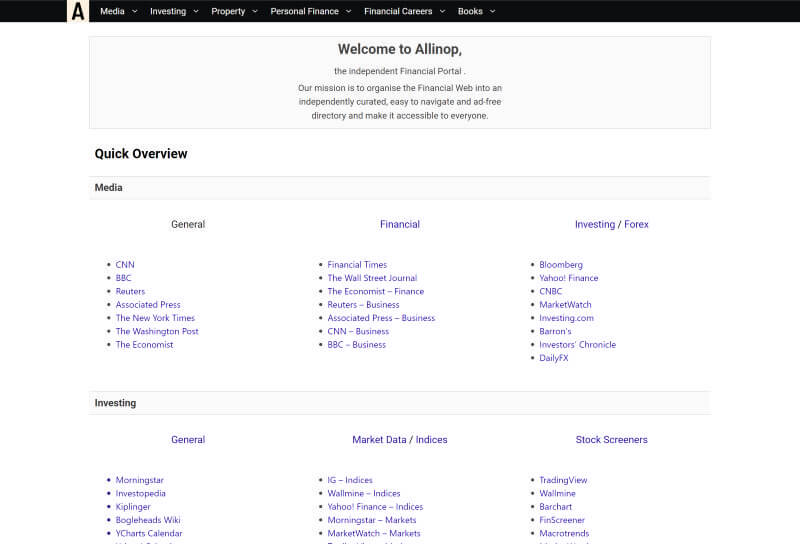
Task: Click the 'General' heading under Media
Action: click(x=188, y=224)
